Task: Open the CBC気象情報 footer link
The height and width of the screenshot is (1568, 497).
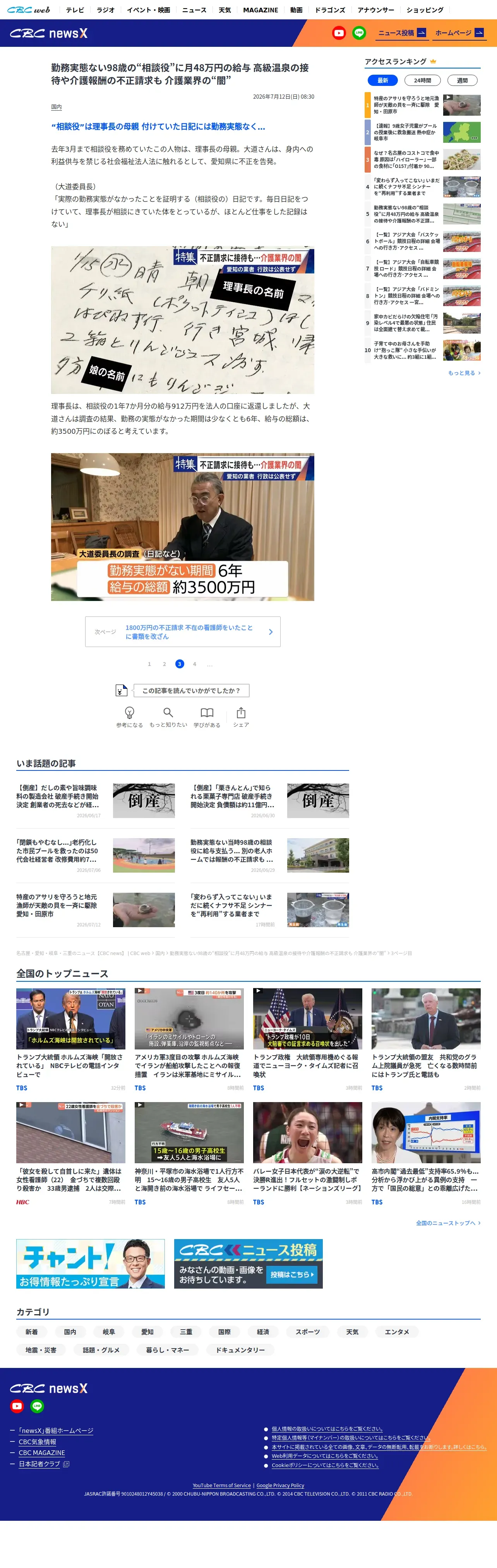Action: tap(37, 1441)
